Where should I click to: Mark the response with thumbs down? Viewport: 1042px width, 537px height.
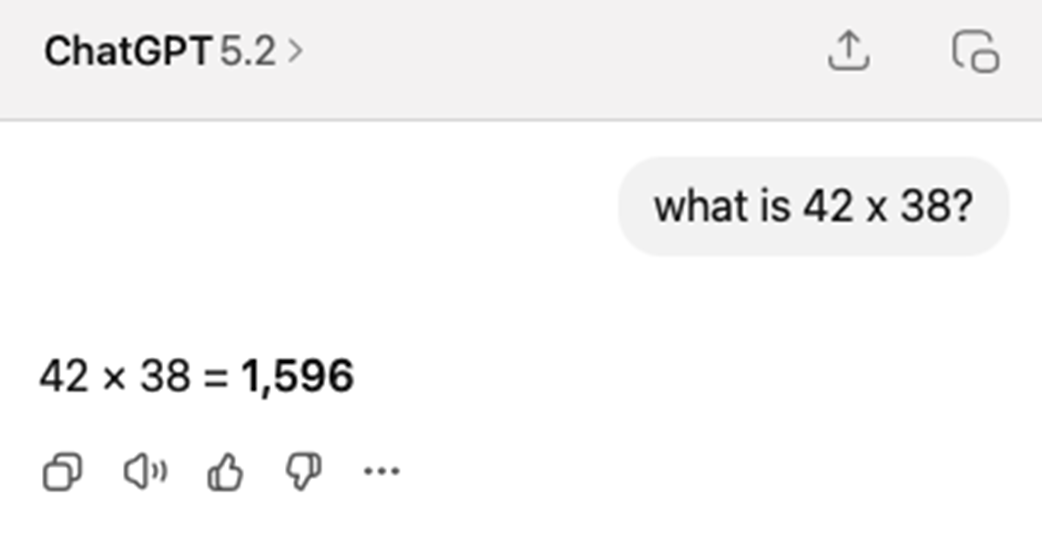coord(303,471)
